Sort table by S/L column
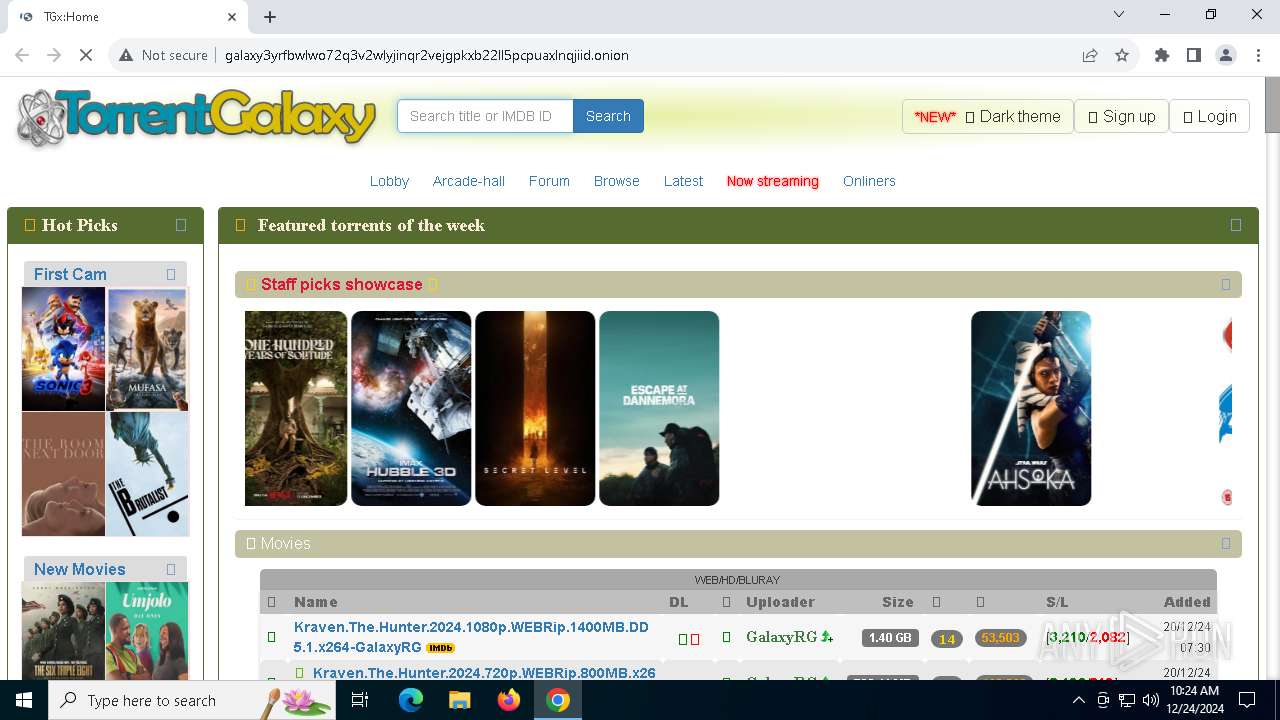 click(x=1057, y=602)
